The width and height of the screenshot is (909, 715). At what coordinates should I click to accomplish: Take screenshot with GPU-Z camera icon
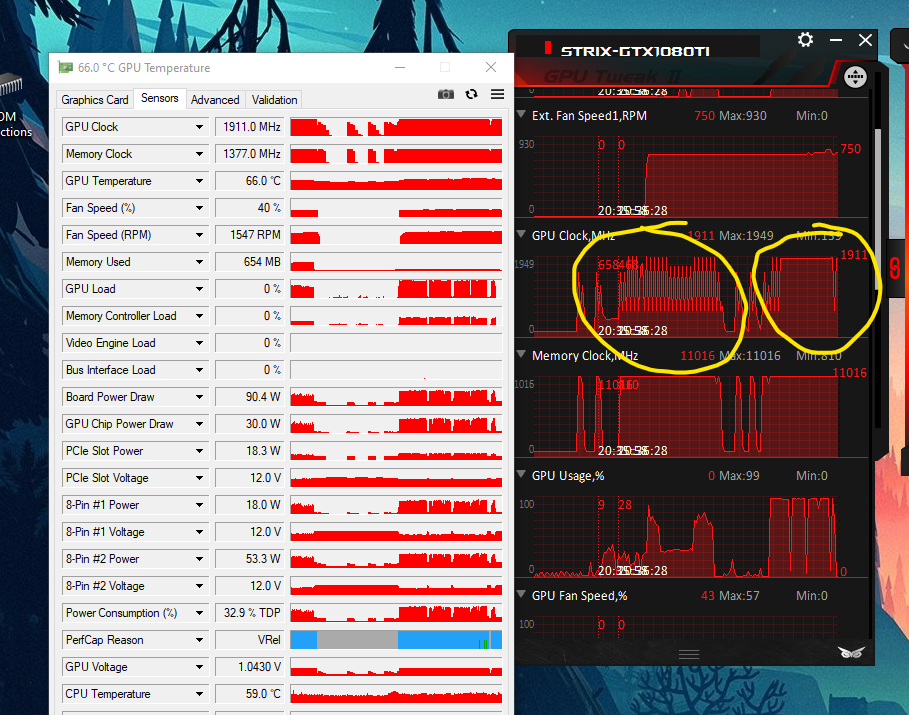pyautogui.click(x=445, y=94)
